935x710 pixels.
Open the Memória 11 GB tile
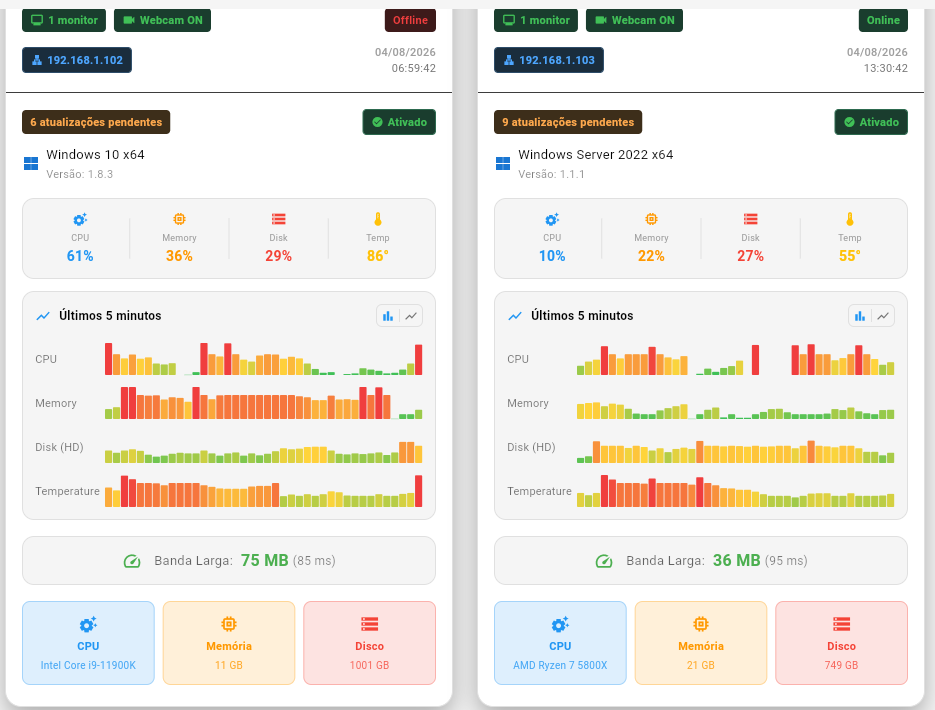click(x=229, y=643)
